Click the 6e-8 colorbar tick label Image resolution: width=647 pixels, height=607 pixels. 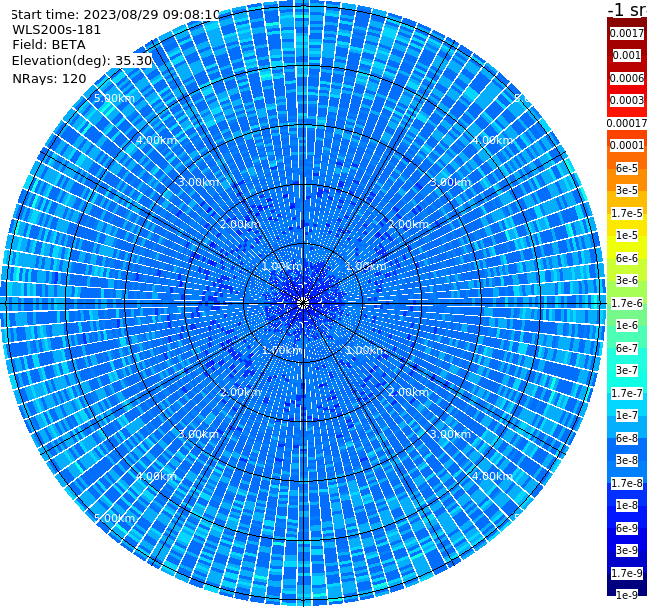click(x=626, y=438)
